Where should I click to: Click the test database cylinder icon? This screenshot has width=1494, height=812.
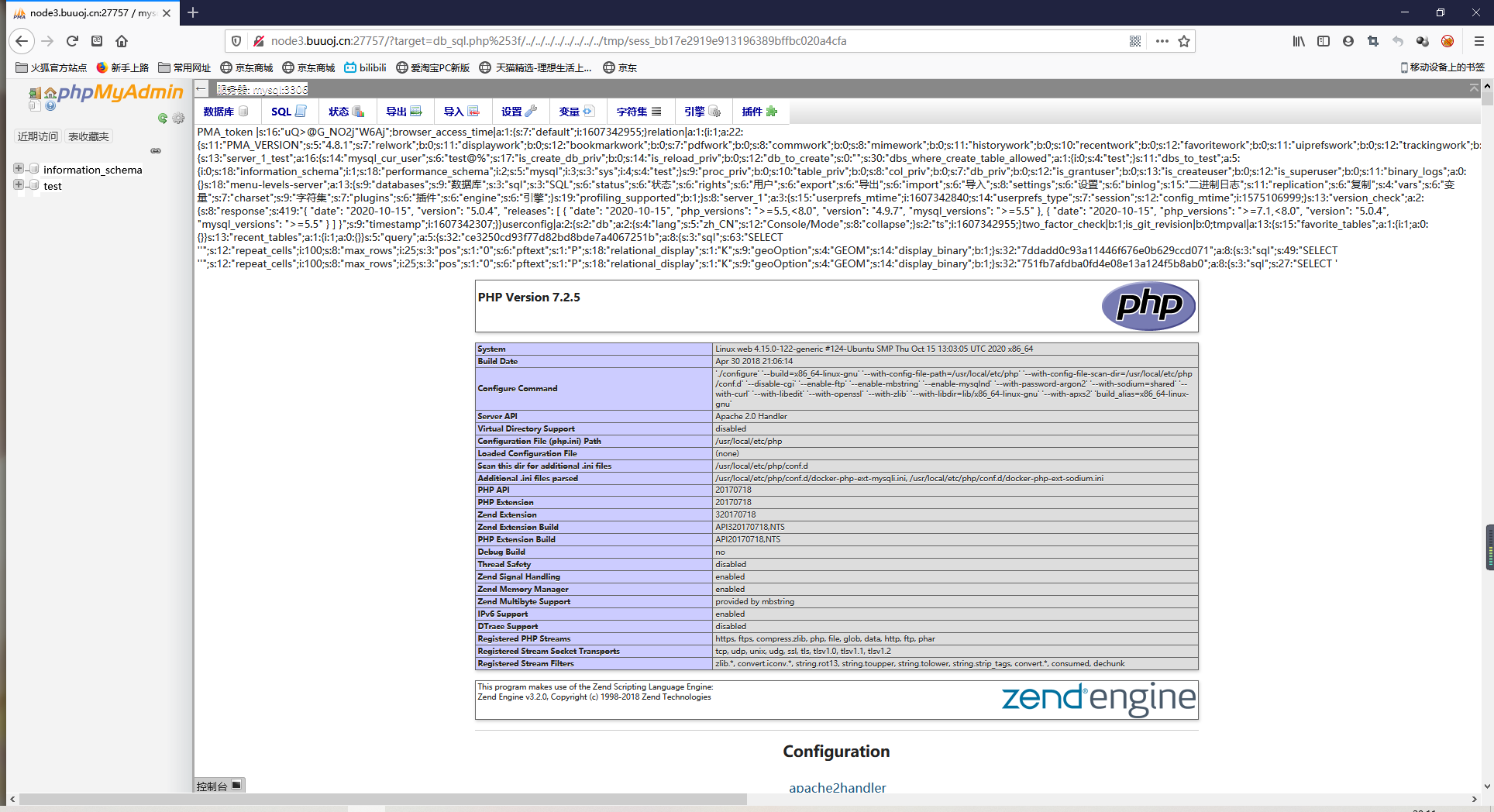[x=34, y=185]
